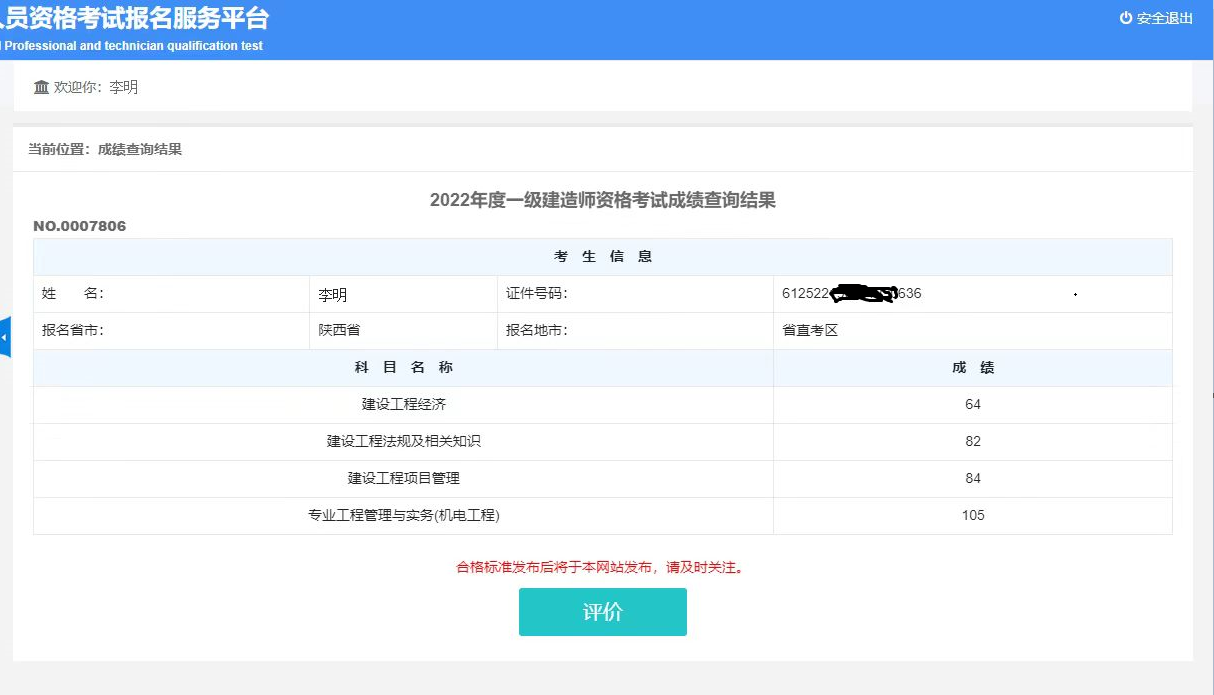Viewport: 1214px width, 695px height.
Task: Select the exam result title 2022年度一级建造师
Action: click(x=603, y=199)
